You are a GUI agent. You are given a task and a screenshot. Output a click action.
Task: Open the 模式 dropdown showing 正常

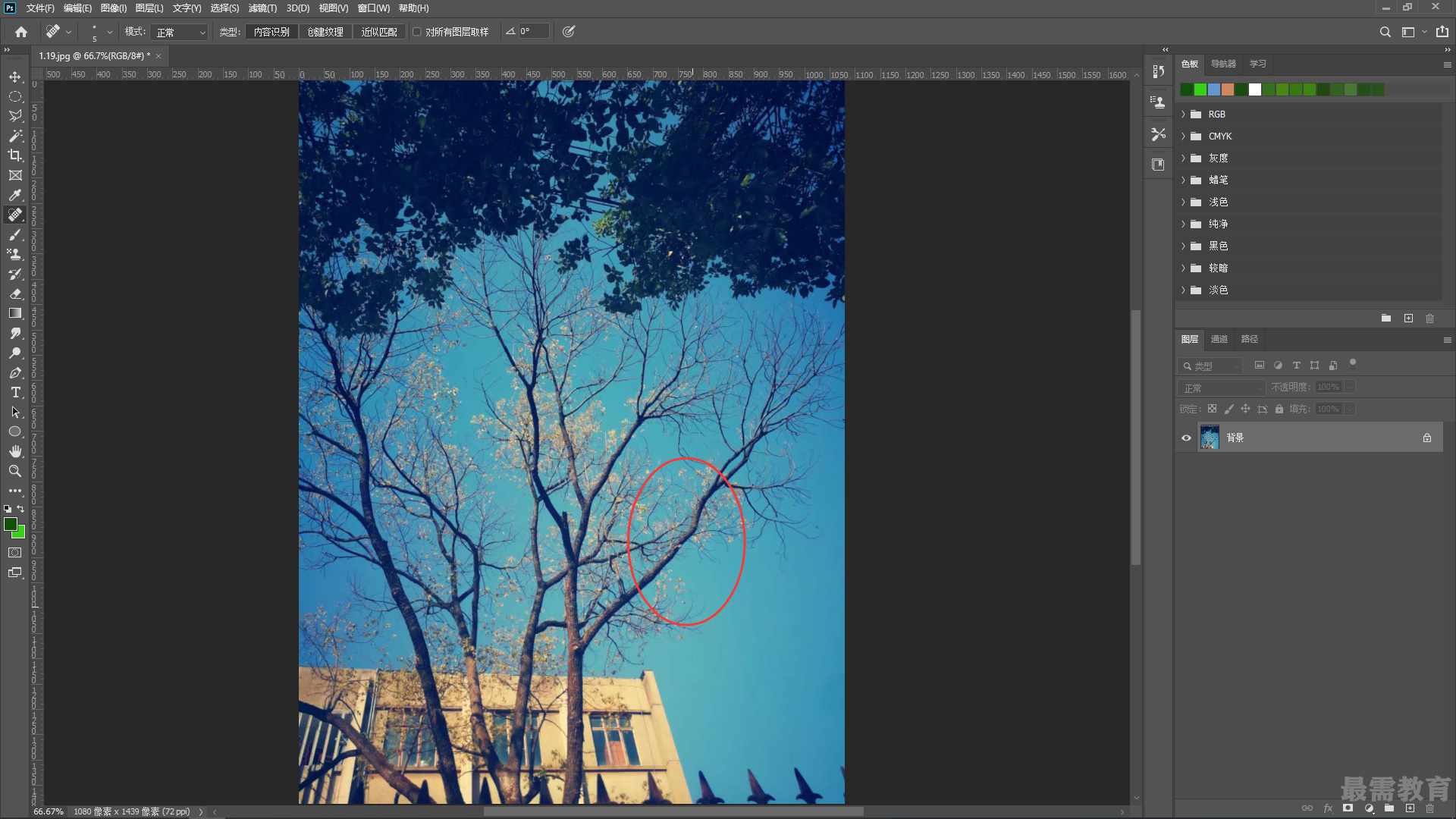[178, 32]
